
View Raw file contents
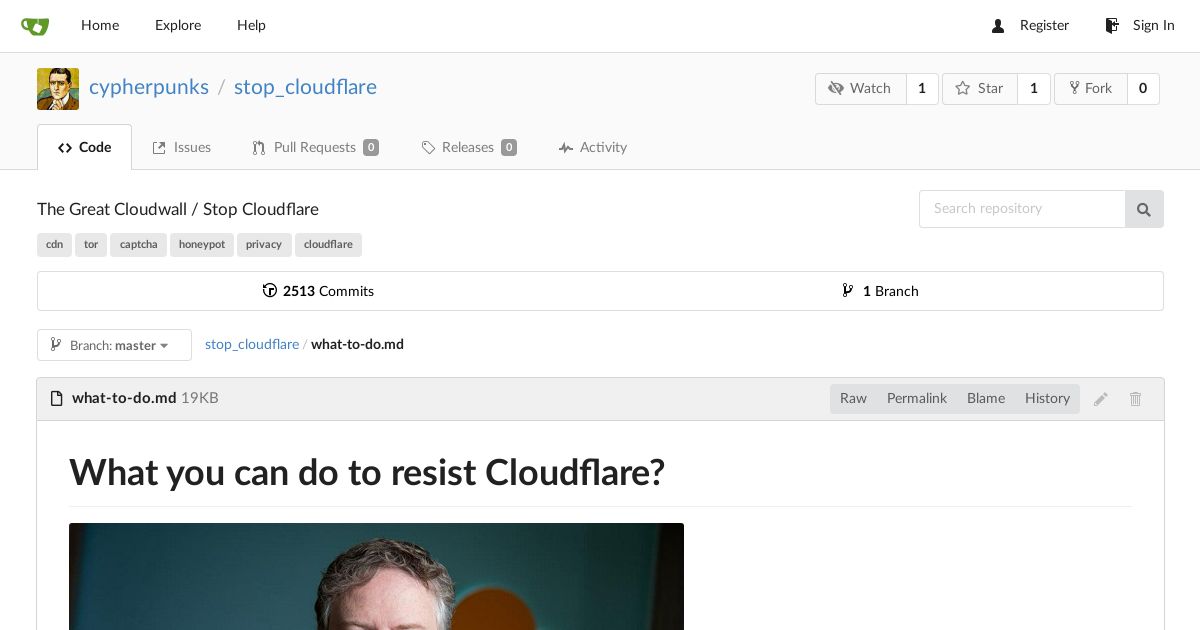(853, 399)
